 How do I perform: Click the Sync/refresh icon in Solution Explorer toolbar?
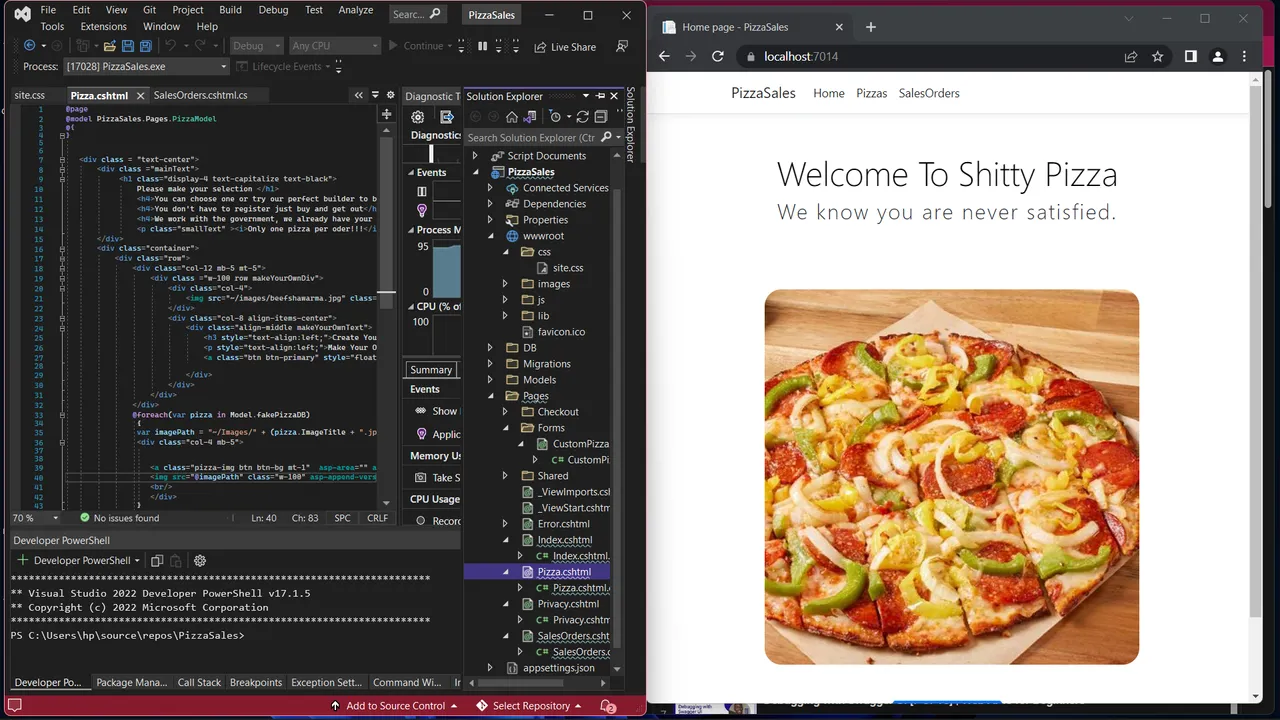[x=582, y=117]
